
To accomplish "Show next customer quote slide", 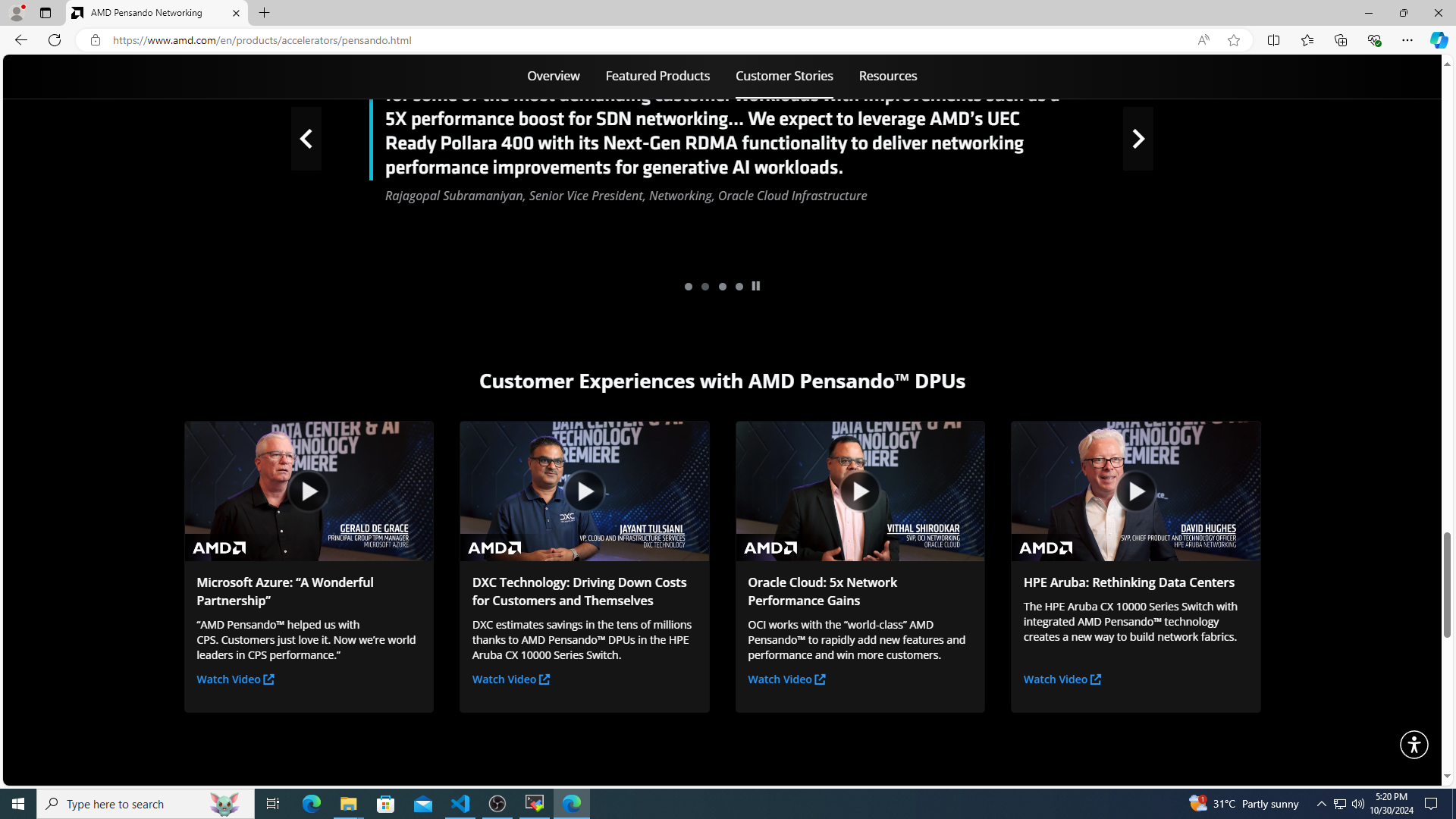I will coord(1137,138).
